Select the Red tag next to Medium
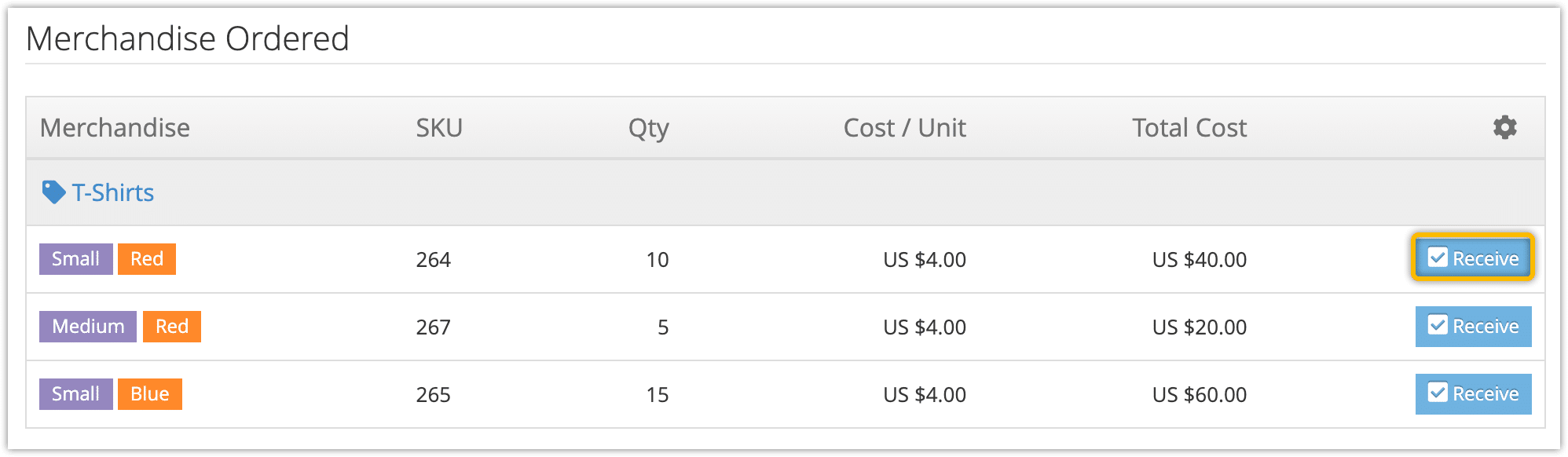This screenshot has width=1568, height=457. (172, 326)
